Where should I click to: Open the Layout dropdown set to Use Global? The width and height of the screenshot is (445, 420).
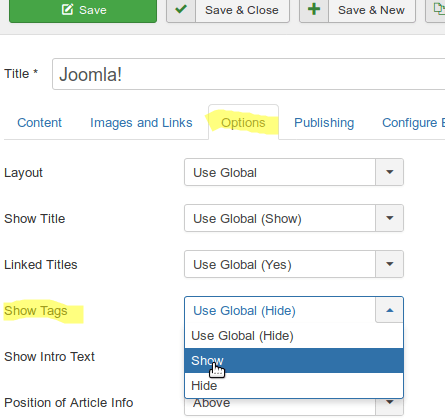[x=294, y=172]
